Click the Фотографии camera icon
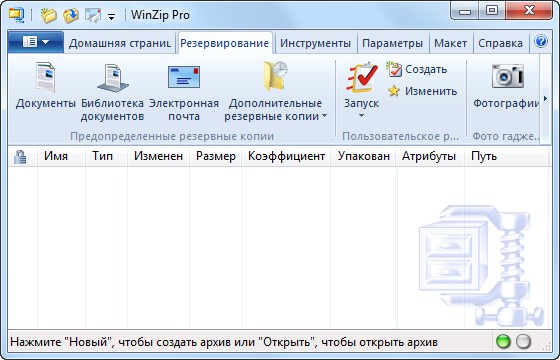Screen dimensions: 560x360 coord(508,76)
